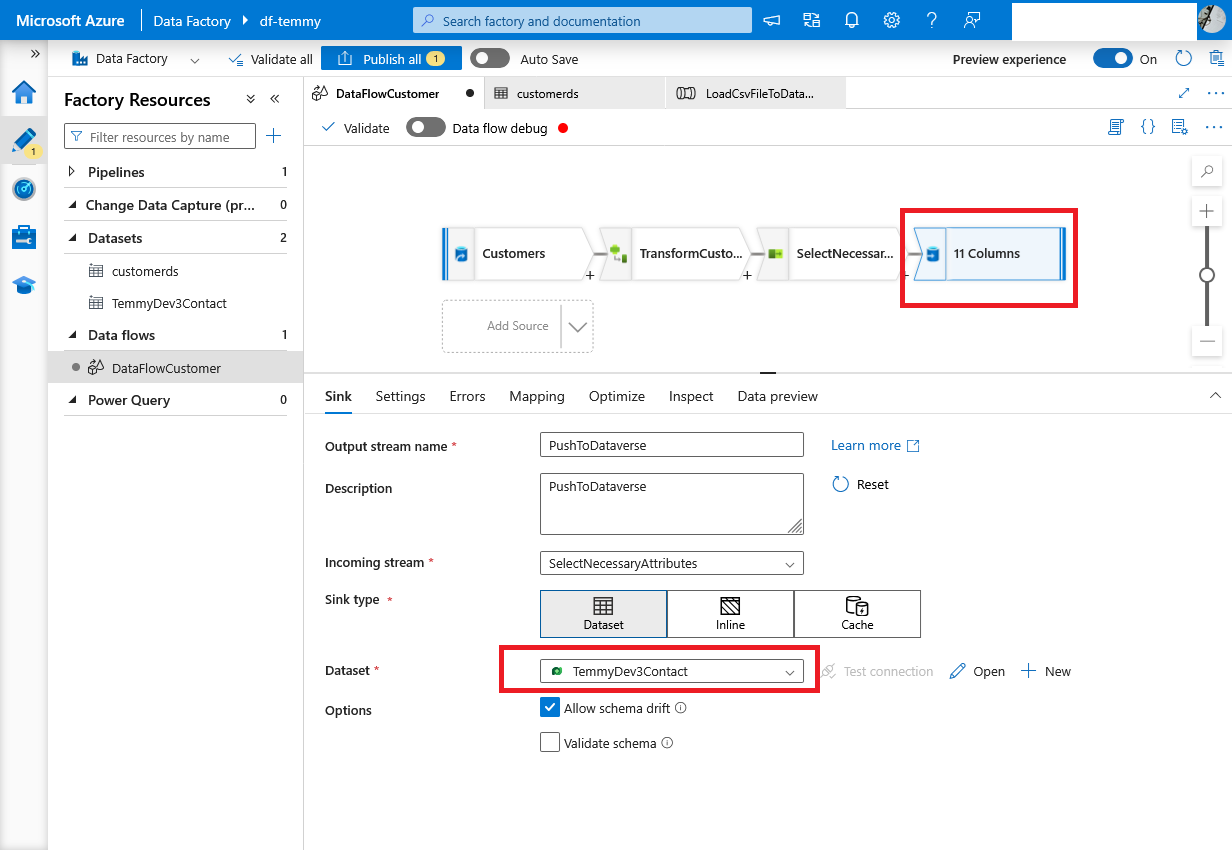Select the SelectNecessar node
Image resolution: width=1232 pixels, height=850 pixels.
pos(832,254)
